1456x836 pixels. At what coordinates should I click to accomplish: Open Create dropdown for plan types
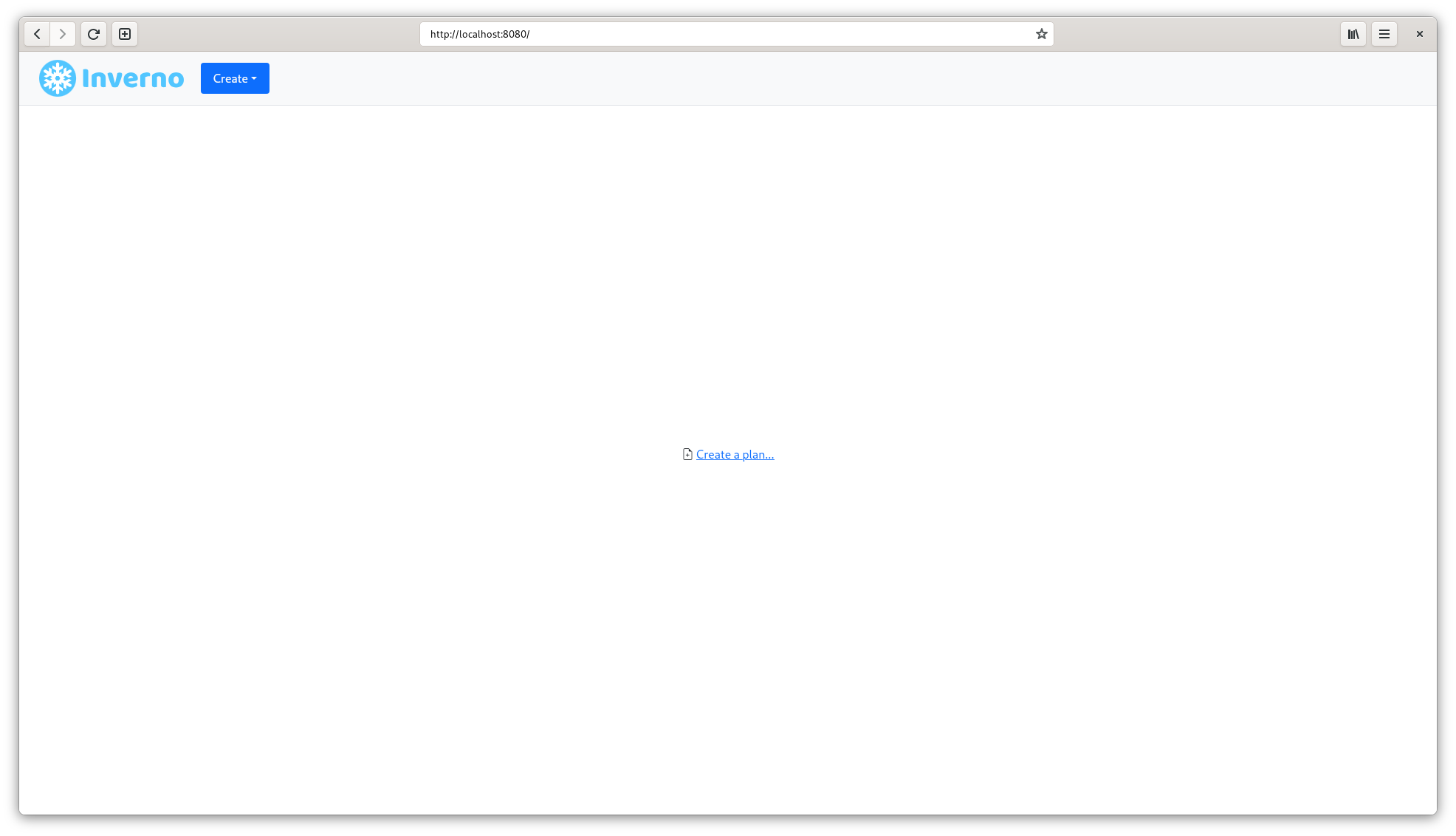click(x=235, y=78)
